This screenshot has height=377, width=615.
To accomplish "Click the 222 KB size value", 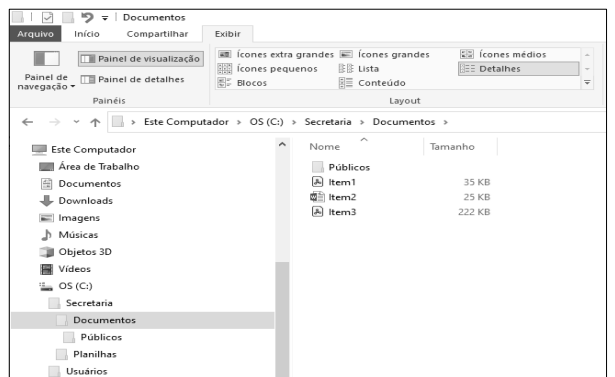I will [474, 212].
